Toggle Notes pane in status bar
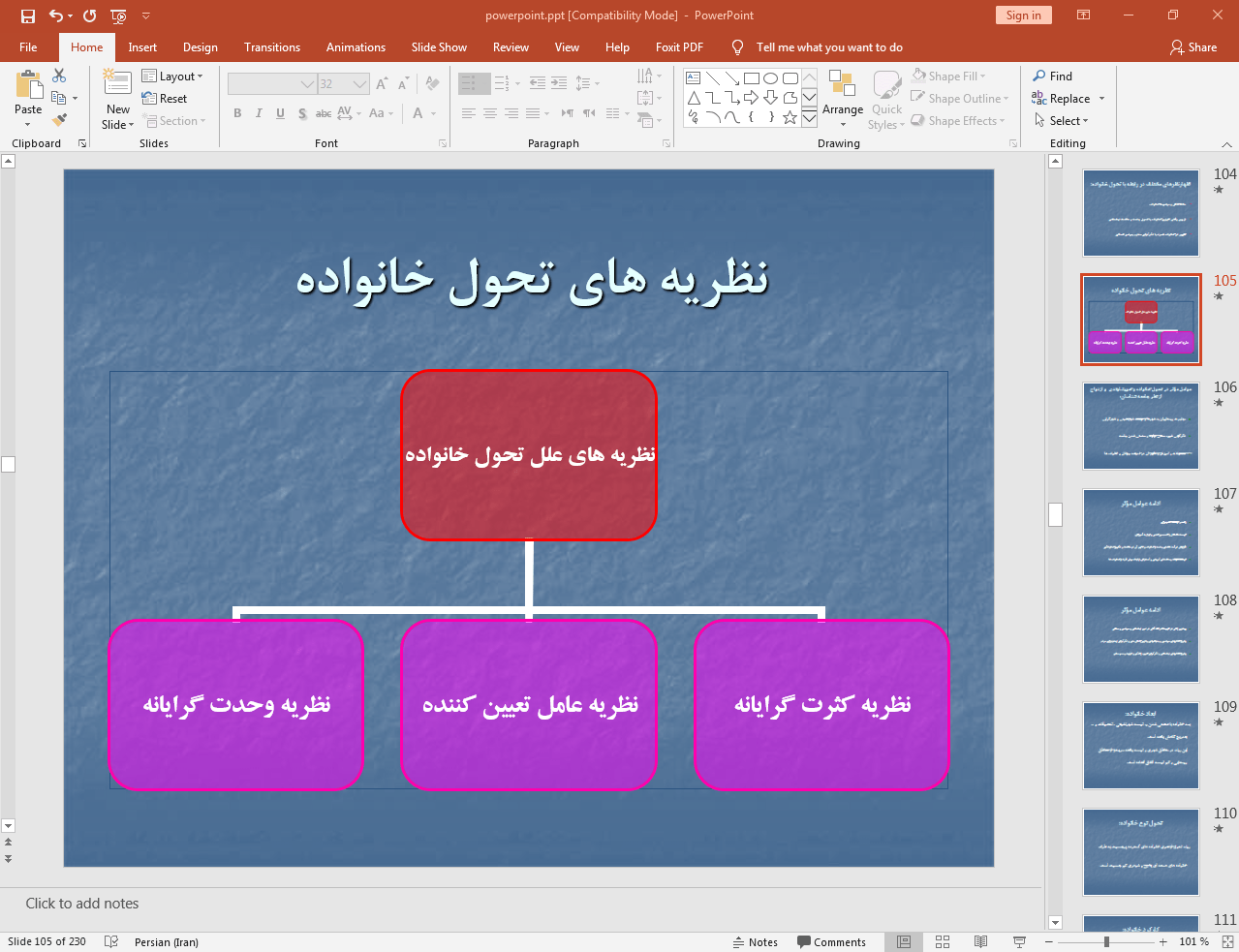Screen dimensions: 1239x952 pyautogui.click(x=756, y=941)
